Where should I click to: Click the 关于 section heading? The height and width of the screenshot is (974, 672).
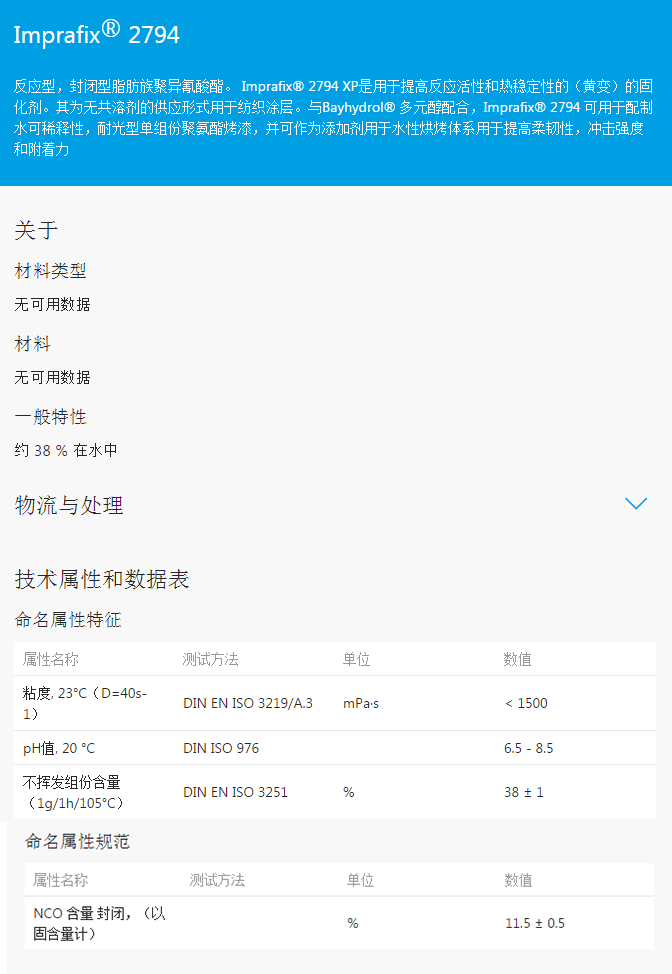coord(36,230)
